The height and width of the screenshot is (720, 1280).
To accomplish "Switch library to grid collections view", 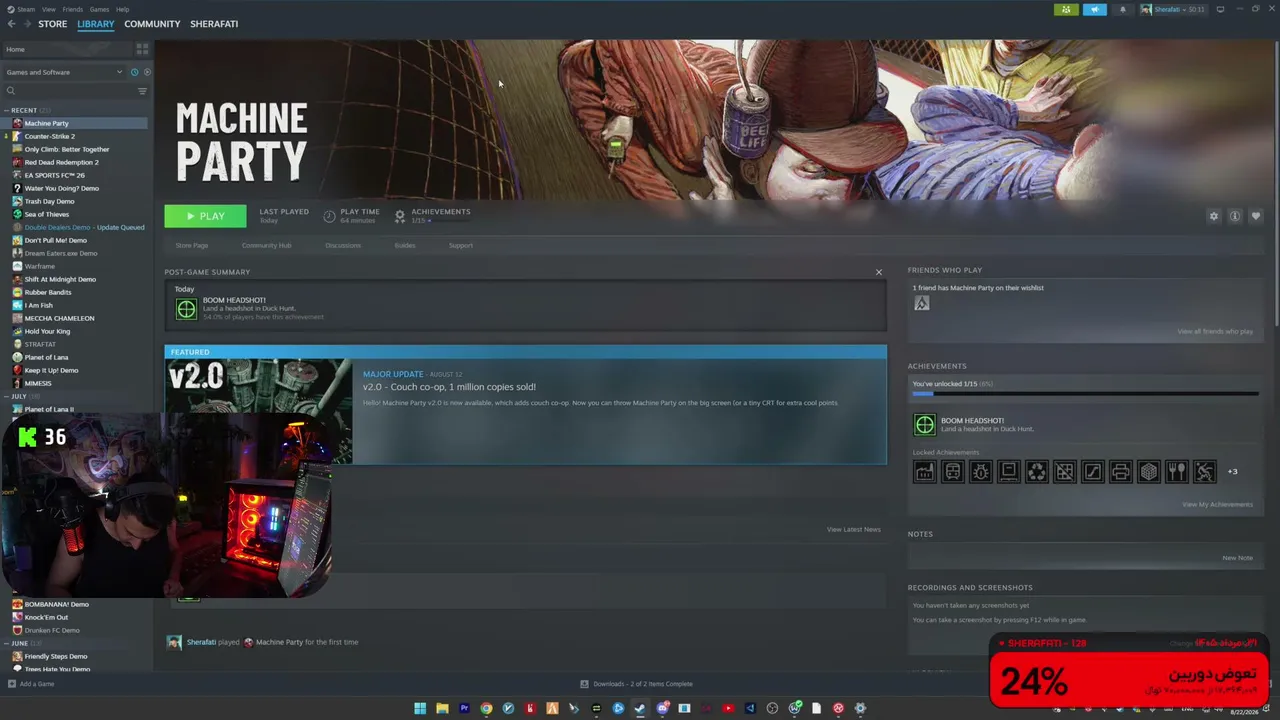I will coord(142,49).
